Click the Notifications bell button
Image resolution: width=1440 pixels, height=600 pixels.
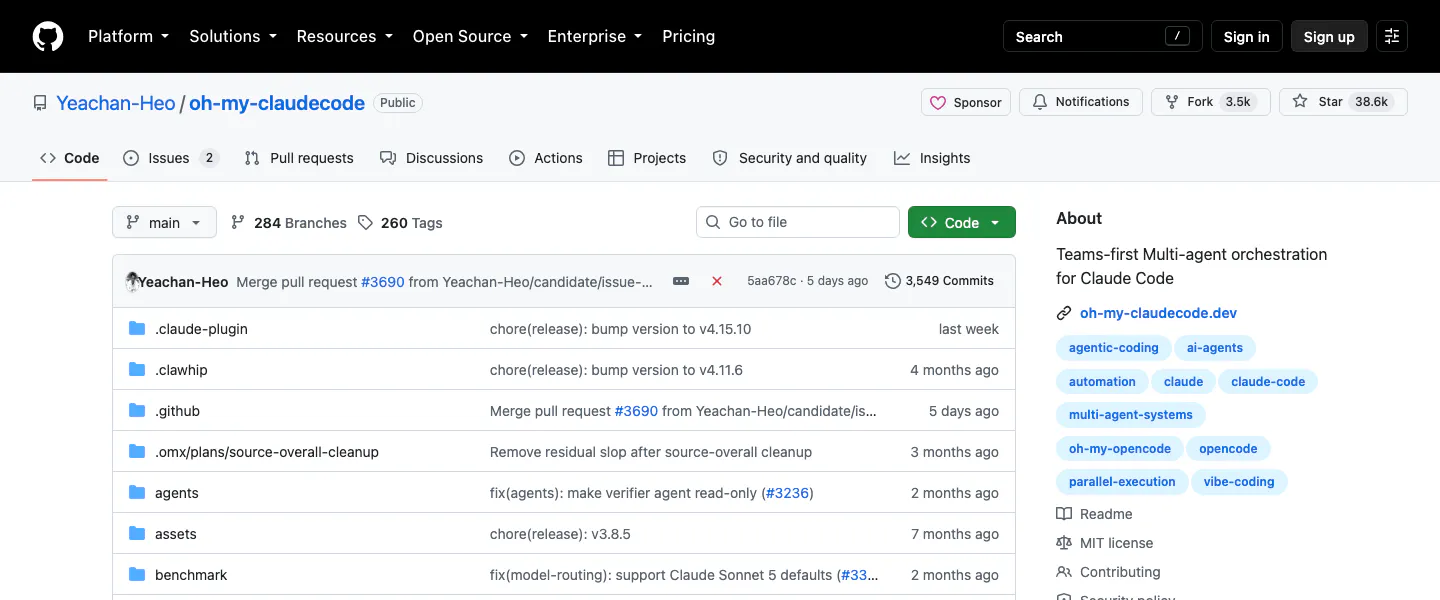coord(1081,102)
